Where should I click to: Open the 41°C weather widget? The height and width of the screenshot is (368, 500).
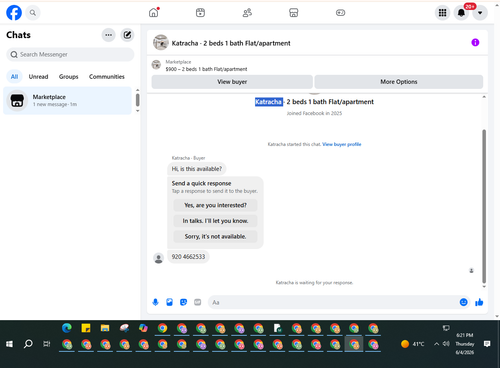point(413,344)
